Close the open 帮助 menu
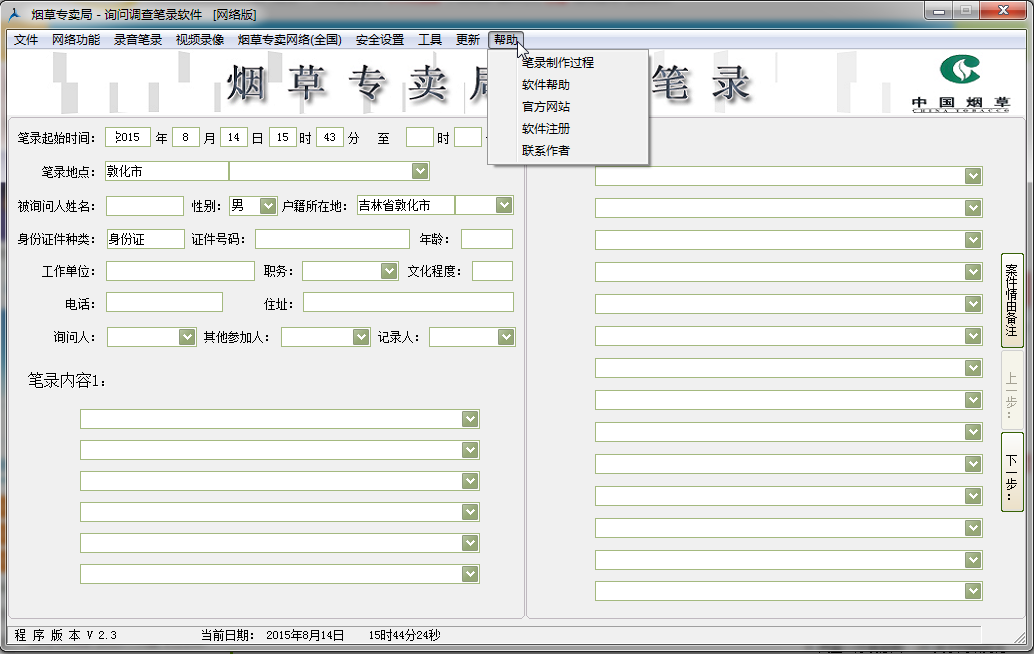The image size is (1034, 654). 506,40
